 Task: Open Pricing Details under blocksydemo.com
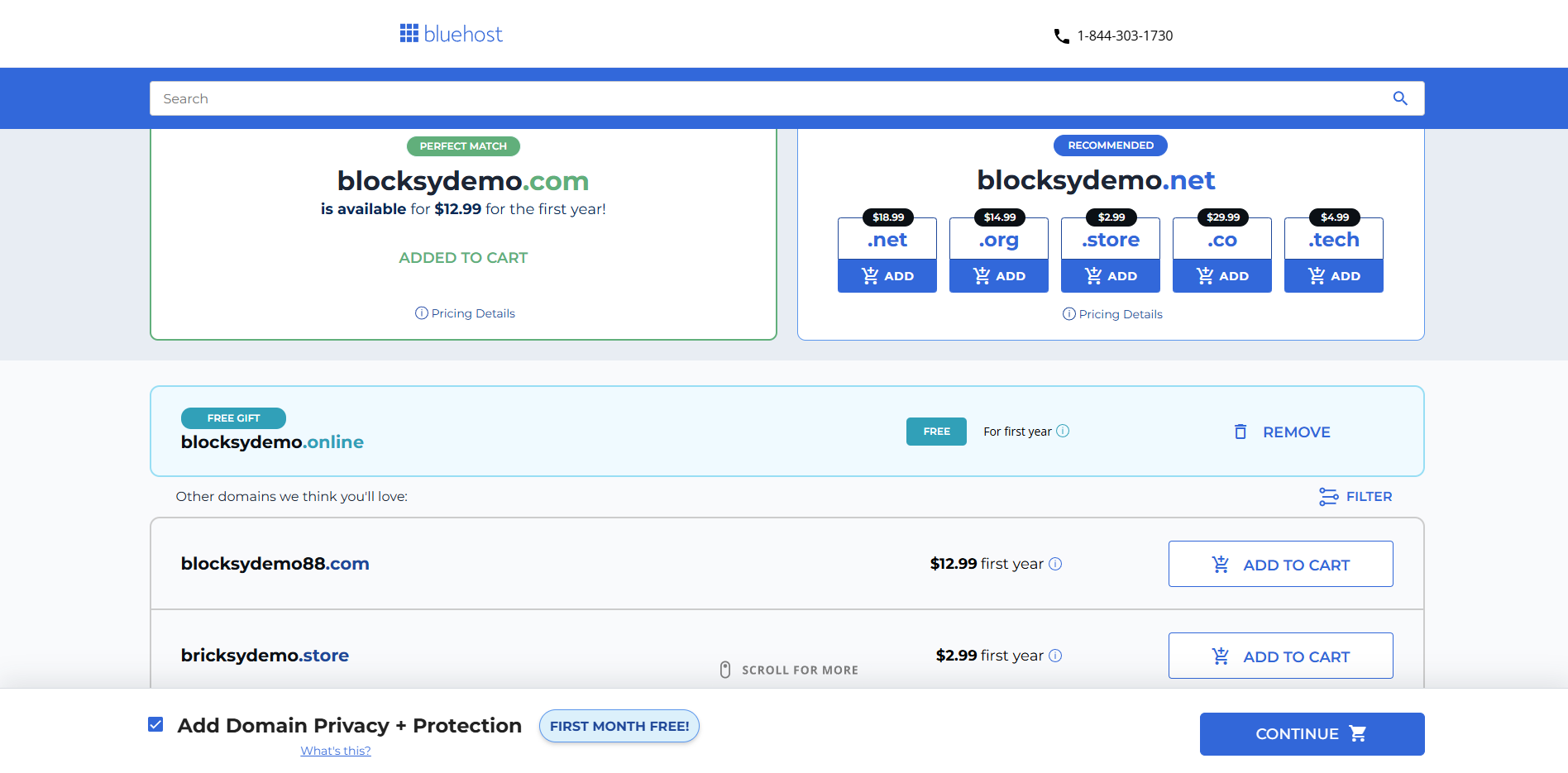click(x=473, y=313)
